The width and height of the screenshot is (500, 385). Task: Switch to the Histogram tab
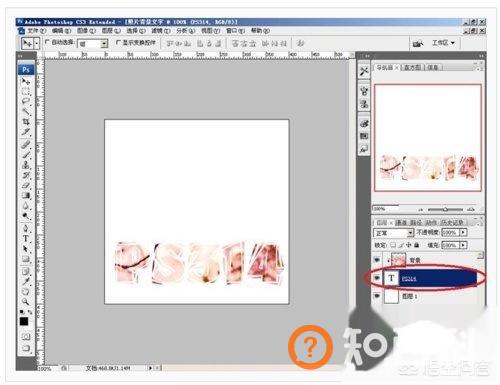tap(413, 67)
